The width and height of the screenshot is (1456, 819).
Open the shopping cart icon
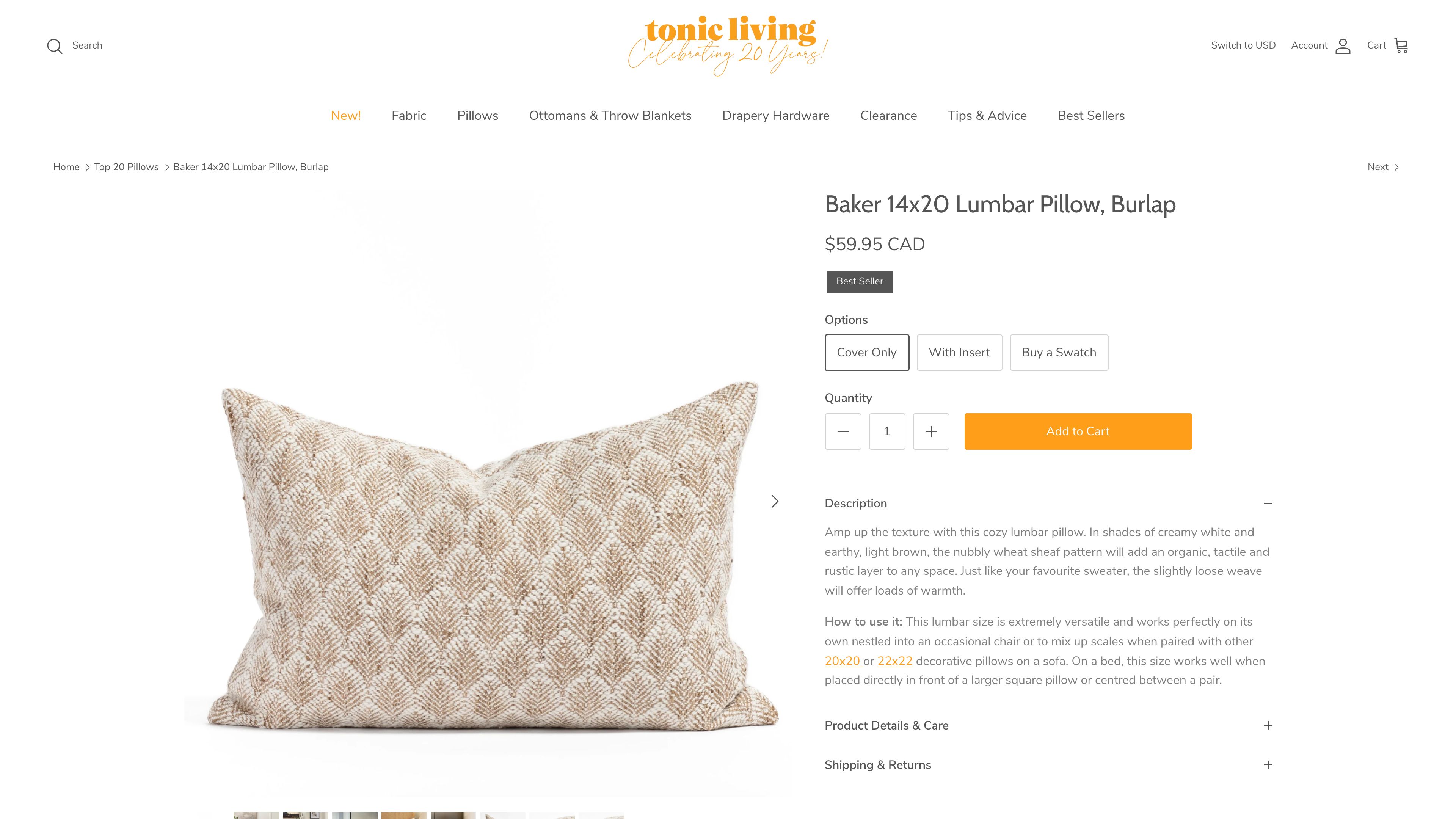[1401, 46]
